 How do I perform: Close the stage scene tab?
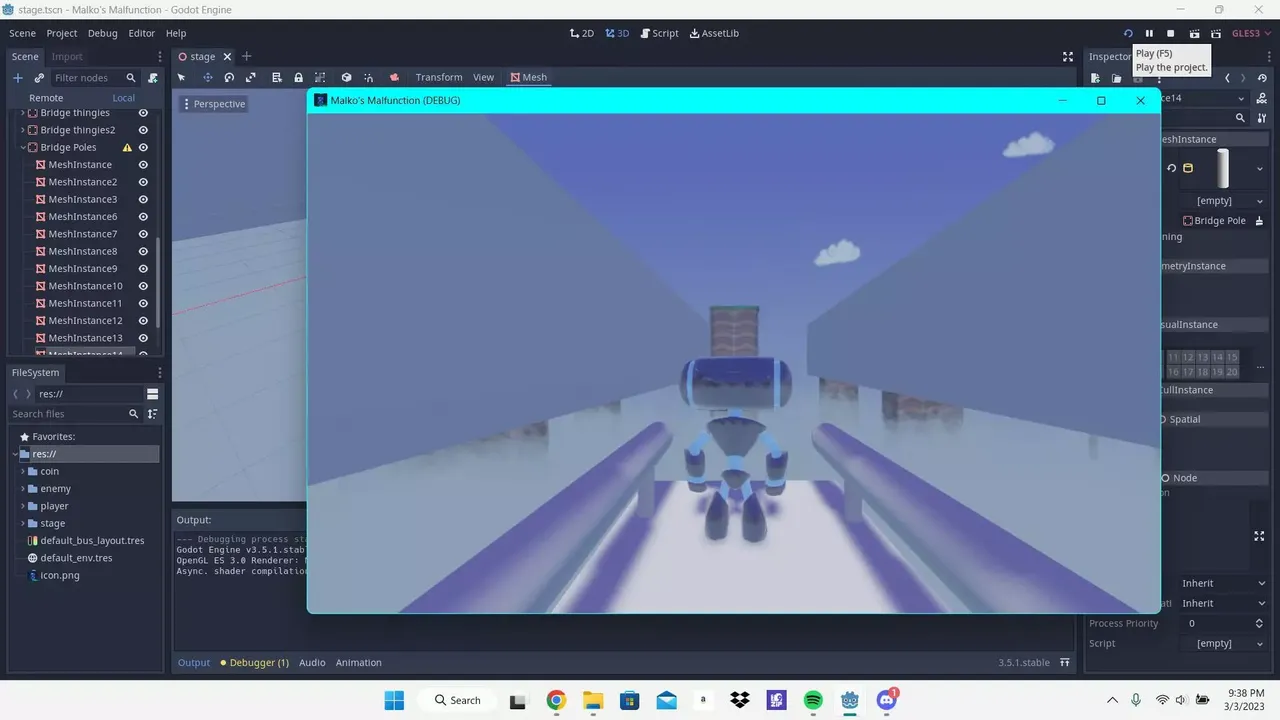pyautogui.click(x=227, y=57)
